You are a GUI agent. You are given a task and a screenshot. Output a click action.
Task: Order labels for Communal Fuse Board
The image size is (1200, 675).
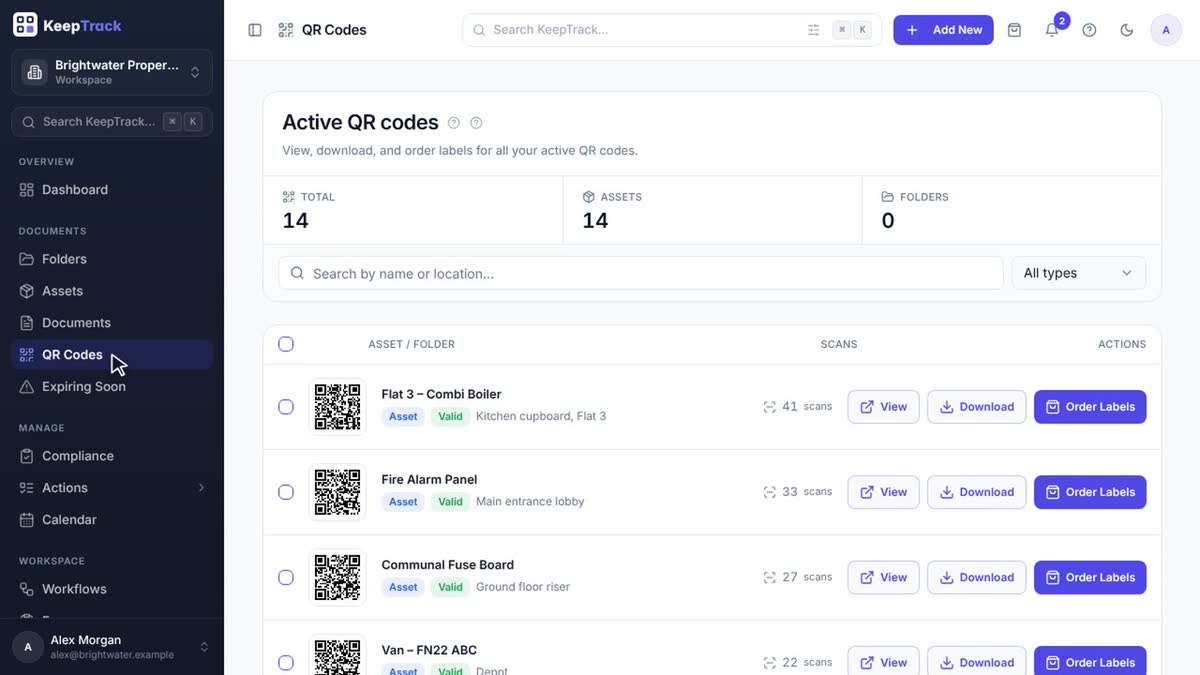point(1090,577)
